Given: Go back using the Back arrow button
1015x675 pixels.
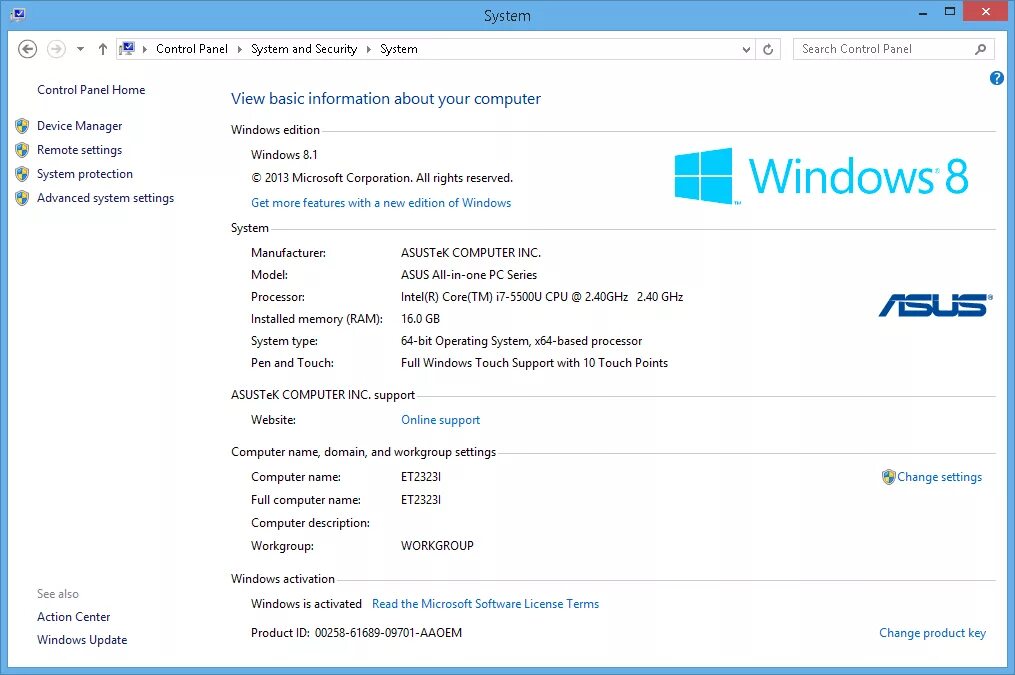Looking at the screenshot, I should point(27,49).
